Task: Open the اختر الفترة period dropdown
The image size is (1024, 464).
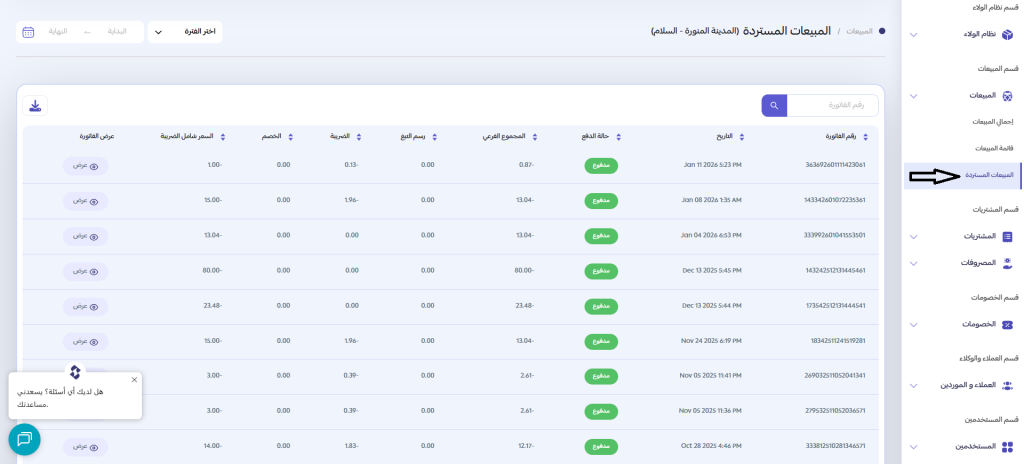Action: pyautogui.click(x=185, y=32)
